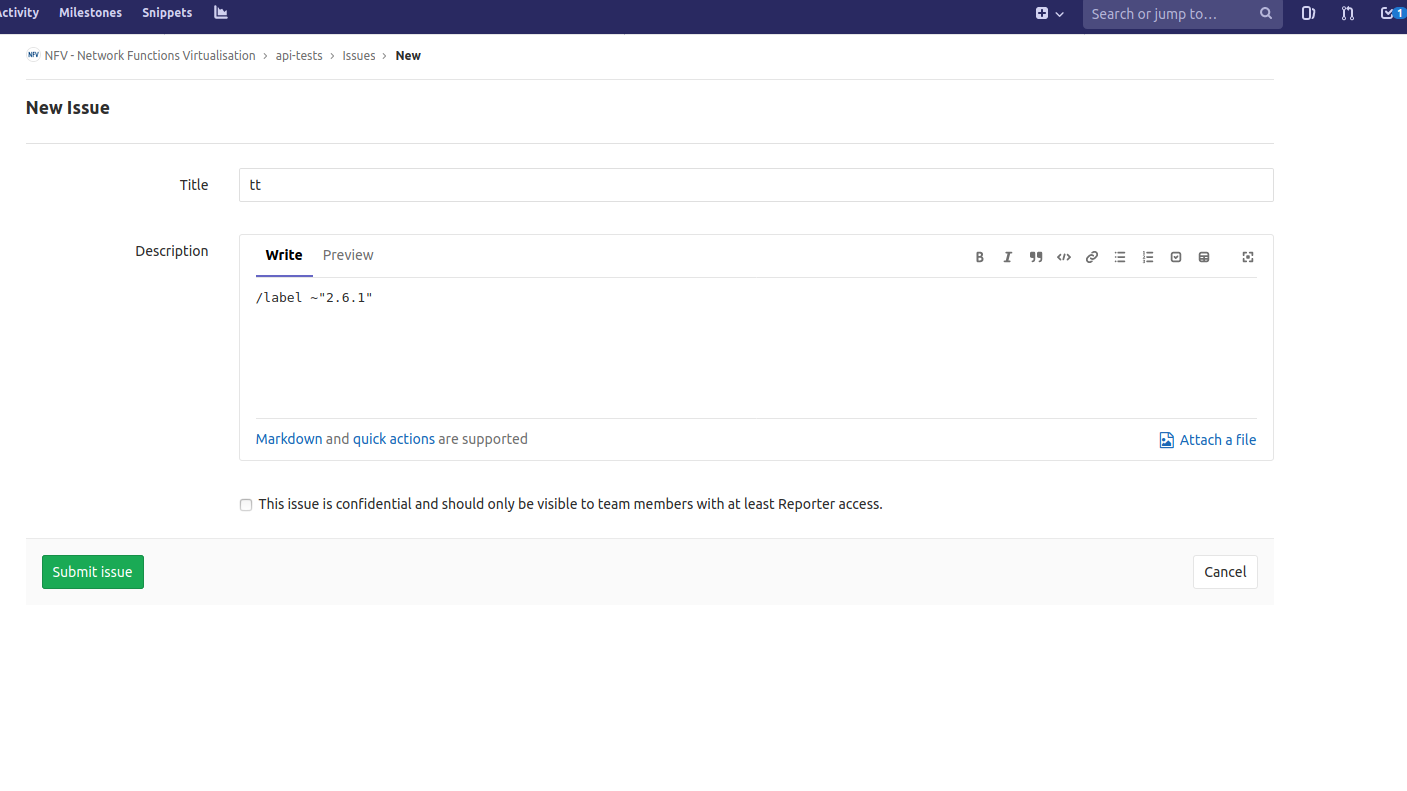This screenshot has width=1407, height=791.
Task: Open Milestones in top navigation
Action: (90, 13)
